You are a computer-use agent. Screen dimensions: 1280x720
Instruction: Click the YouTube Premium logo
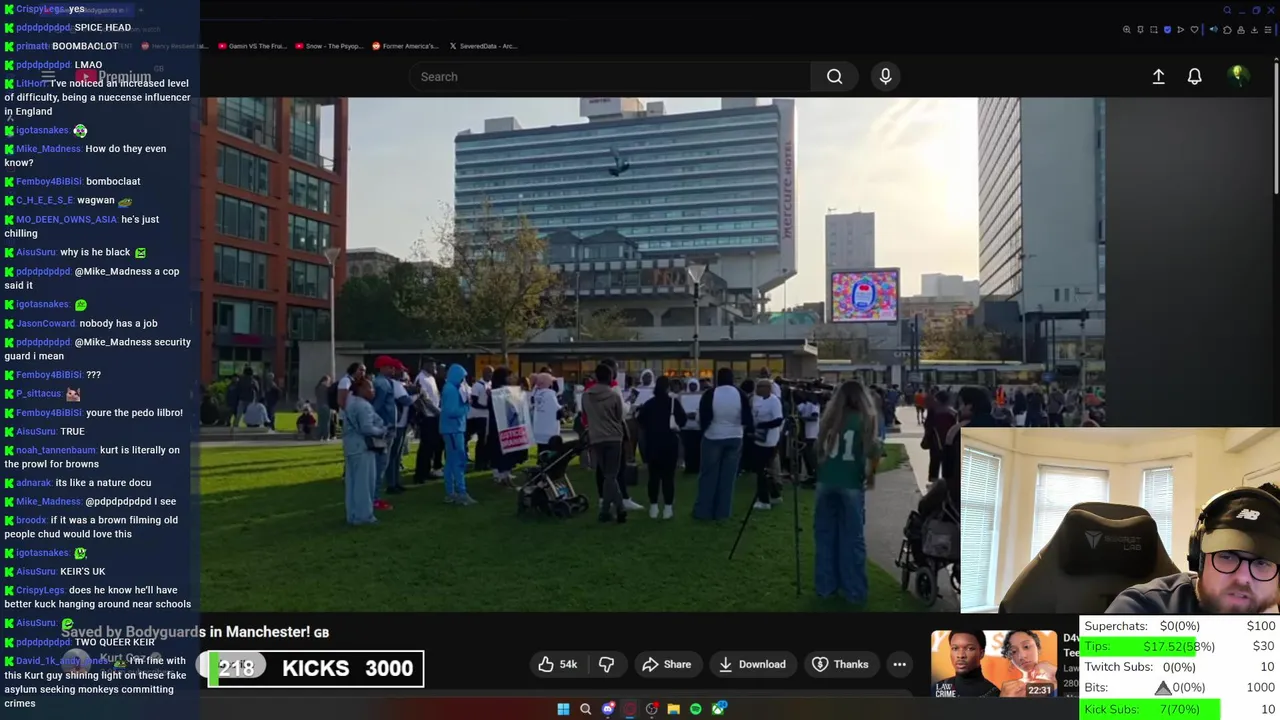tap(113, 76)
